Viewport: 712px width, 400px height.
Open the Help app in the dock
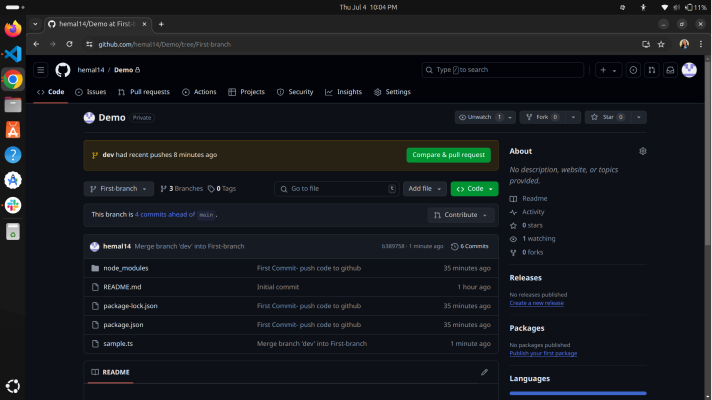[13, 155]
